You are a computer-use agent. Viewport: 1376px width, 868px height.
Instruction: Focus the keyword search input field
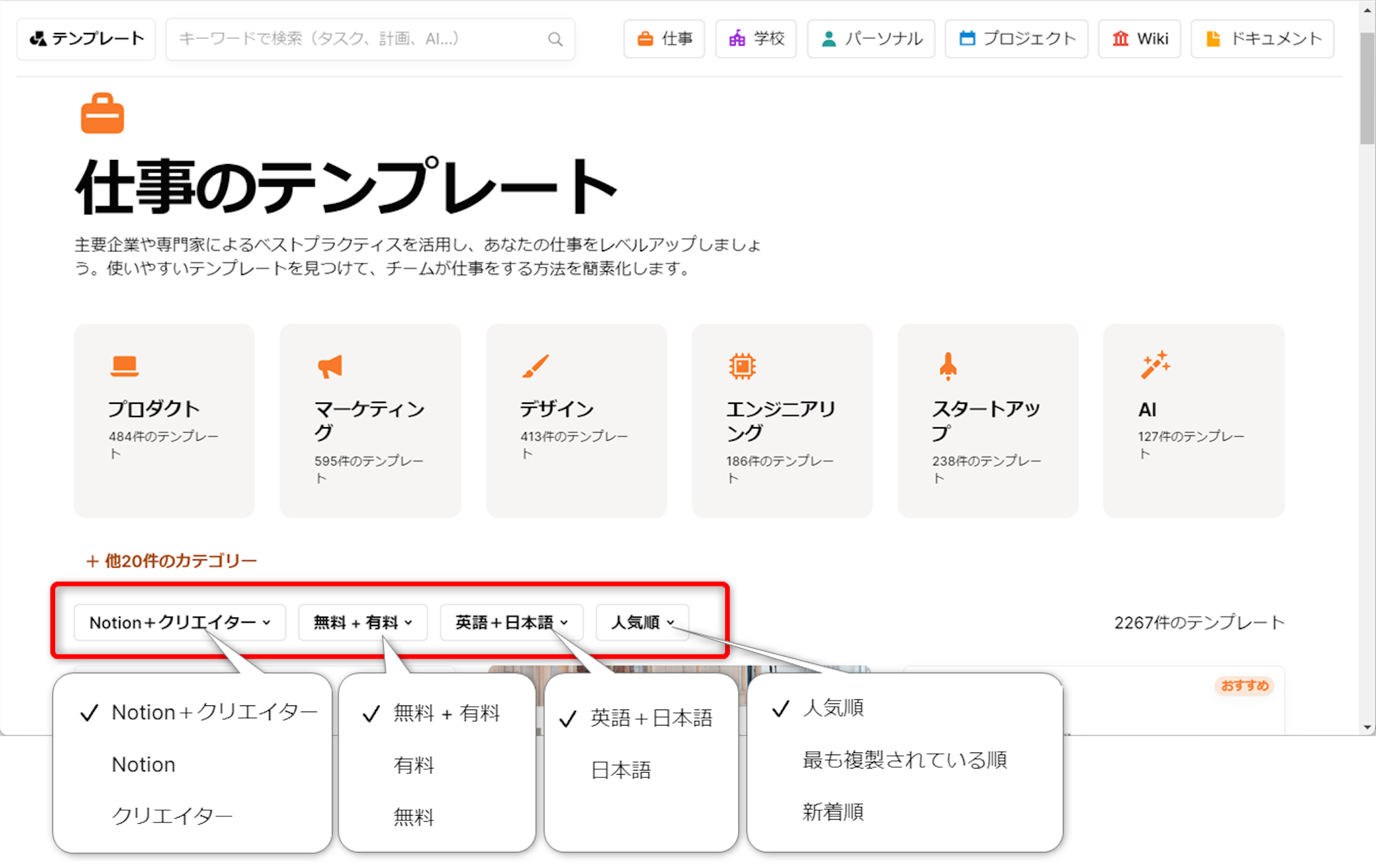coord(356,39)
